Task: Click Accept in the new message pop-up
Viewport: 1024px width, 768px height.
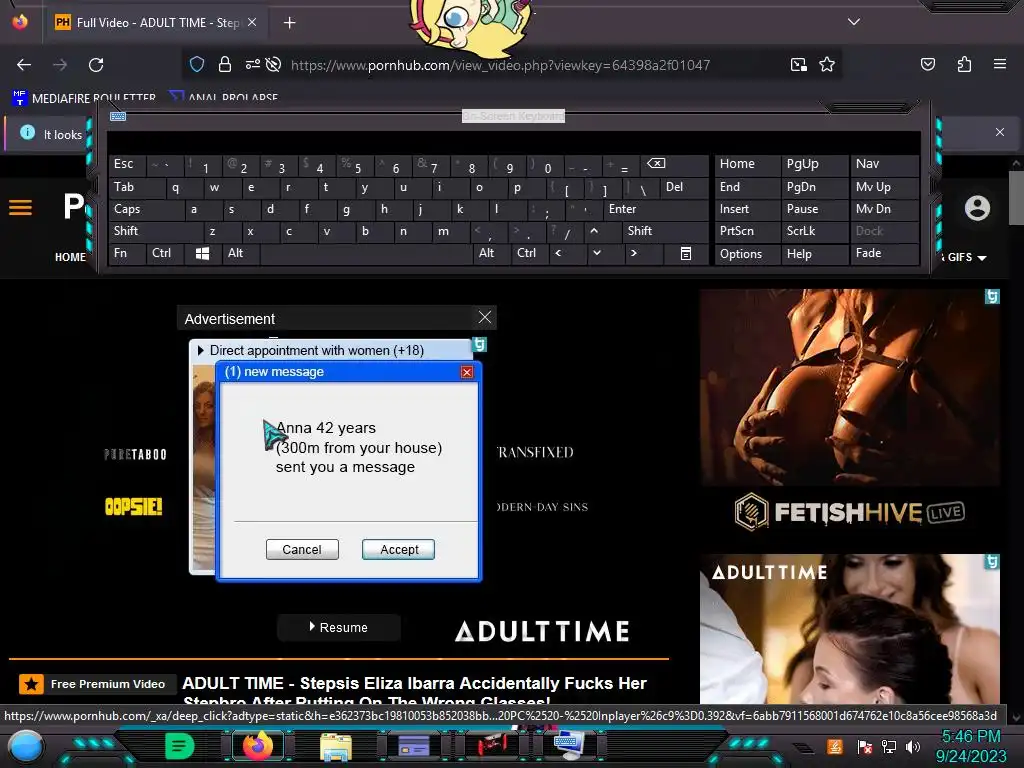Action: (x=398, y=549)
